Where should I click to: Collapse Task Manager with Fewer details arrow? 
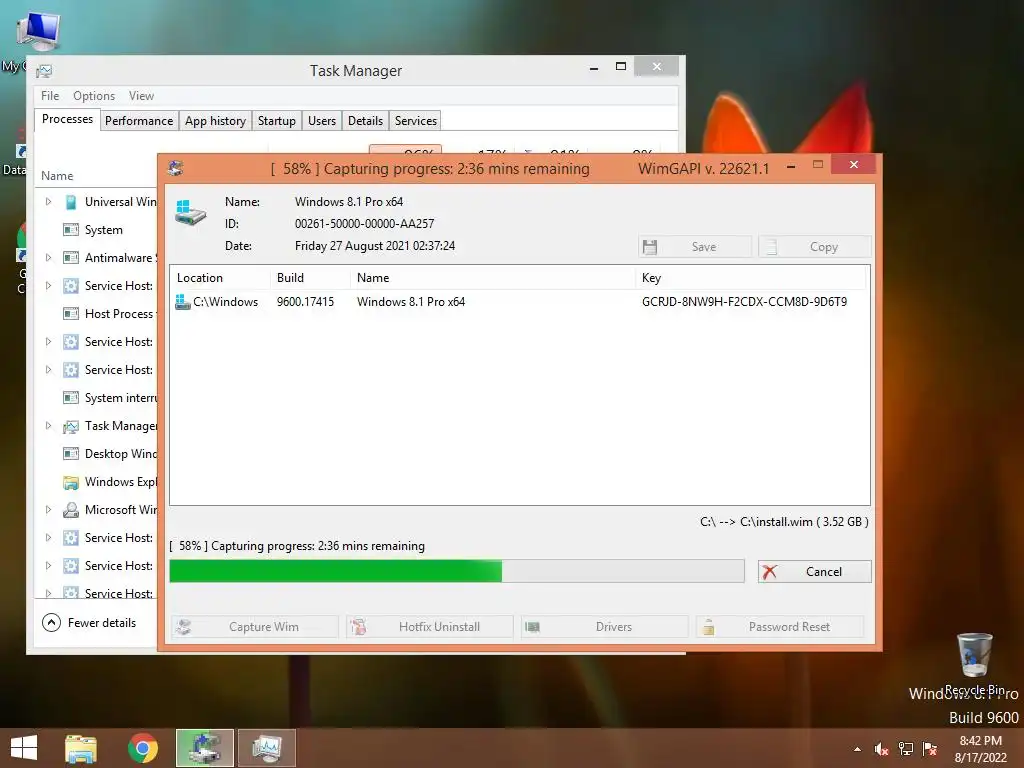[x=52, y=622]
